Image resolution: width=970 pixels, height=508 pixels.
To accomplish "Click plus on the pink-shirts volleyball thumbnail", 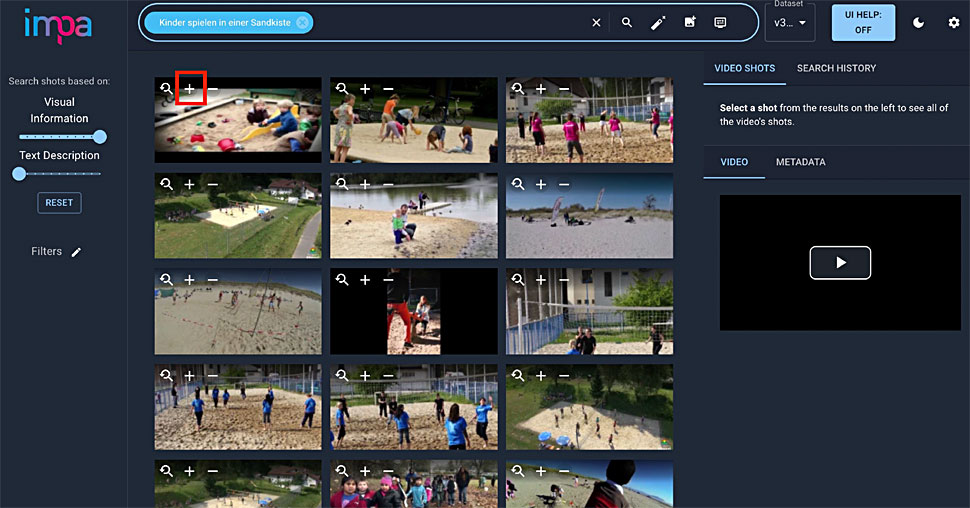I will [541, 89].
